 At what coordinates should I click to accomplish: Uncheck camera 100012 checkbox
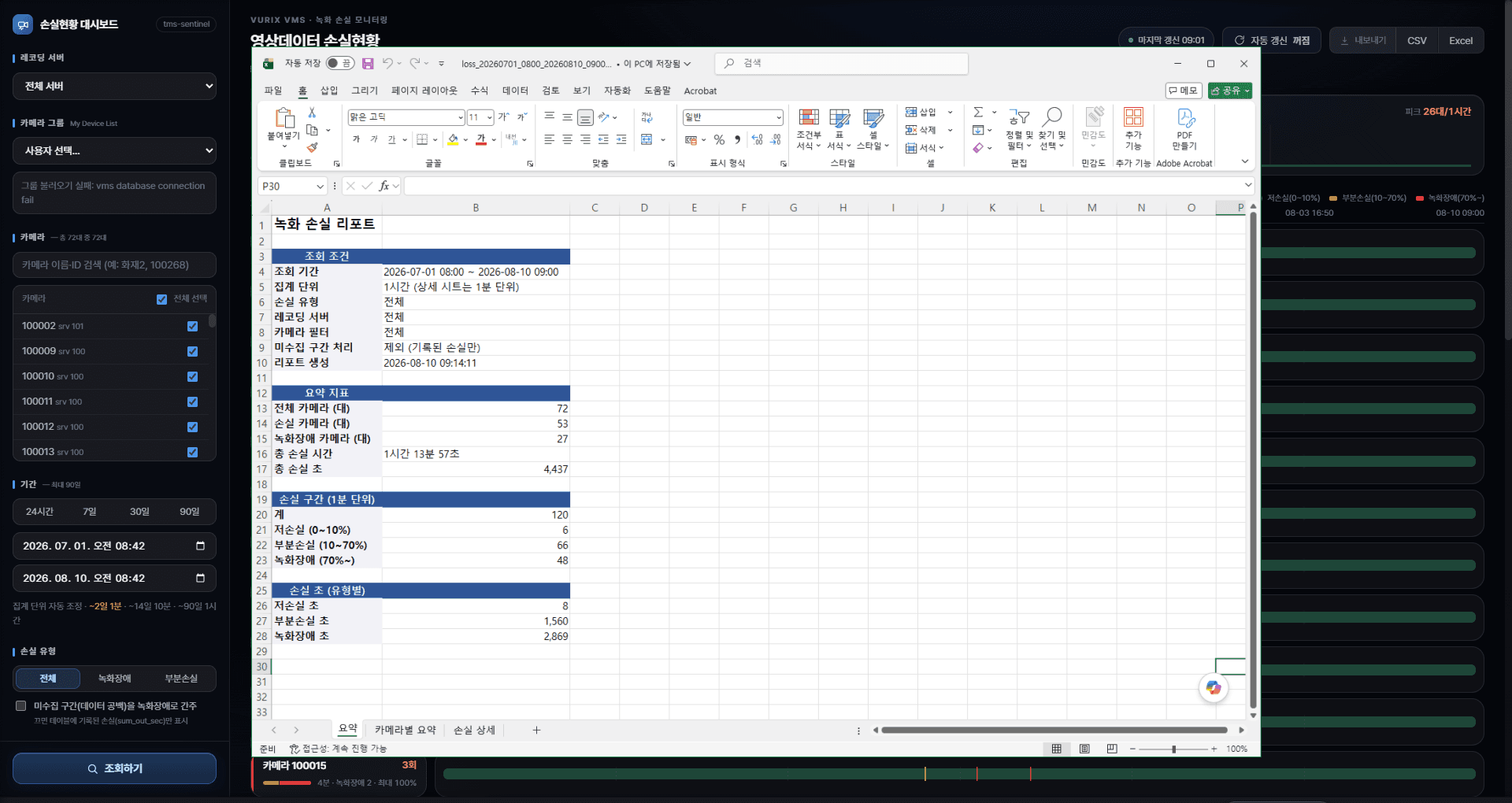(192, 427)
